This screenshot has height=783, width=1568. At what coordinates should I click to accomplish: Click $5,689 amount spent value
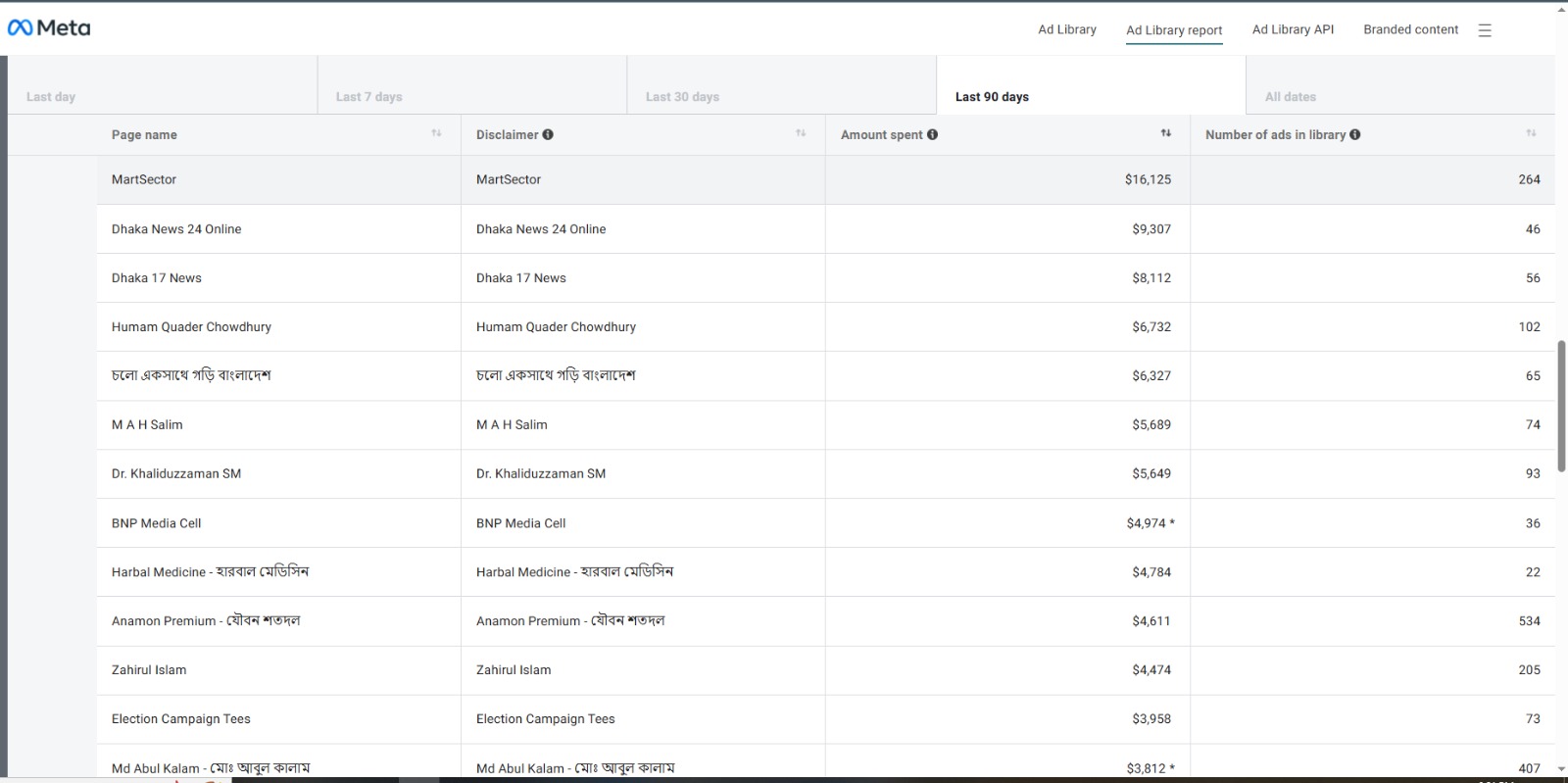pos(1151,425)
